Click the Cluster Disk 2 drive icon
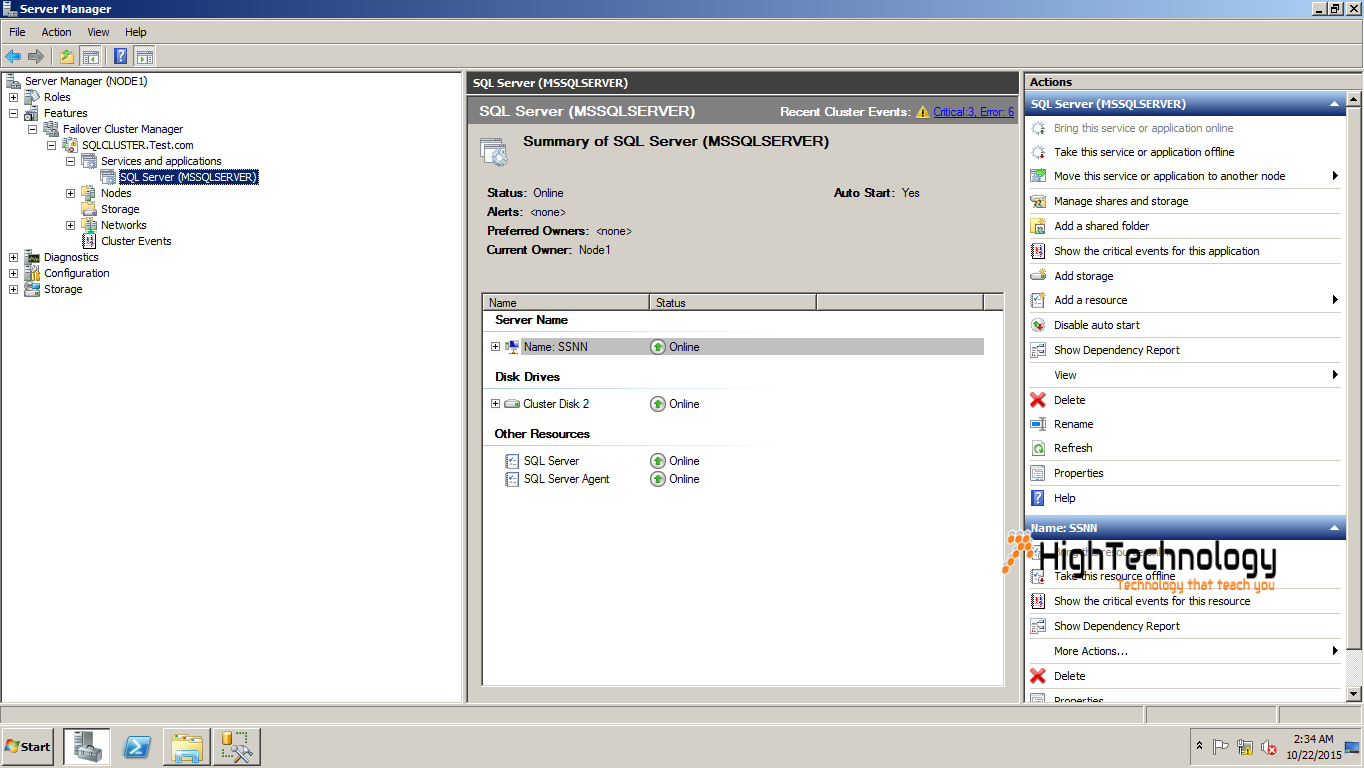This screenshot has height=768, width=1364. [x=512, y=404]
